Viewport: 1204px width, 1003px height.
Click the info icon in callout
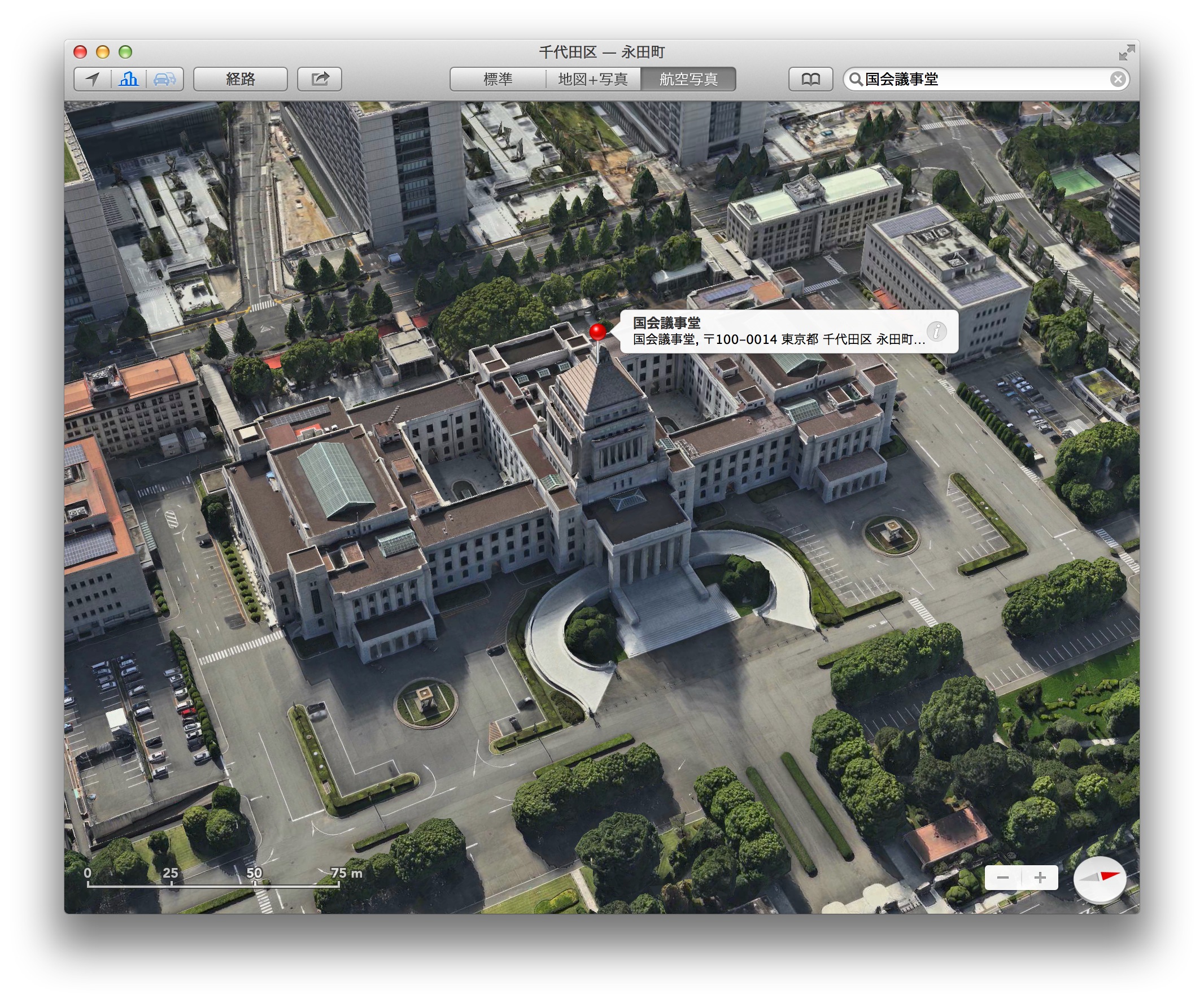coord(937,331)
